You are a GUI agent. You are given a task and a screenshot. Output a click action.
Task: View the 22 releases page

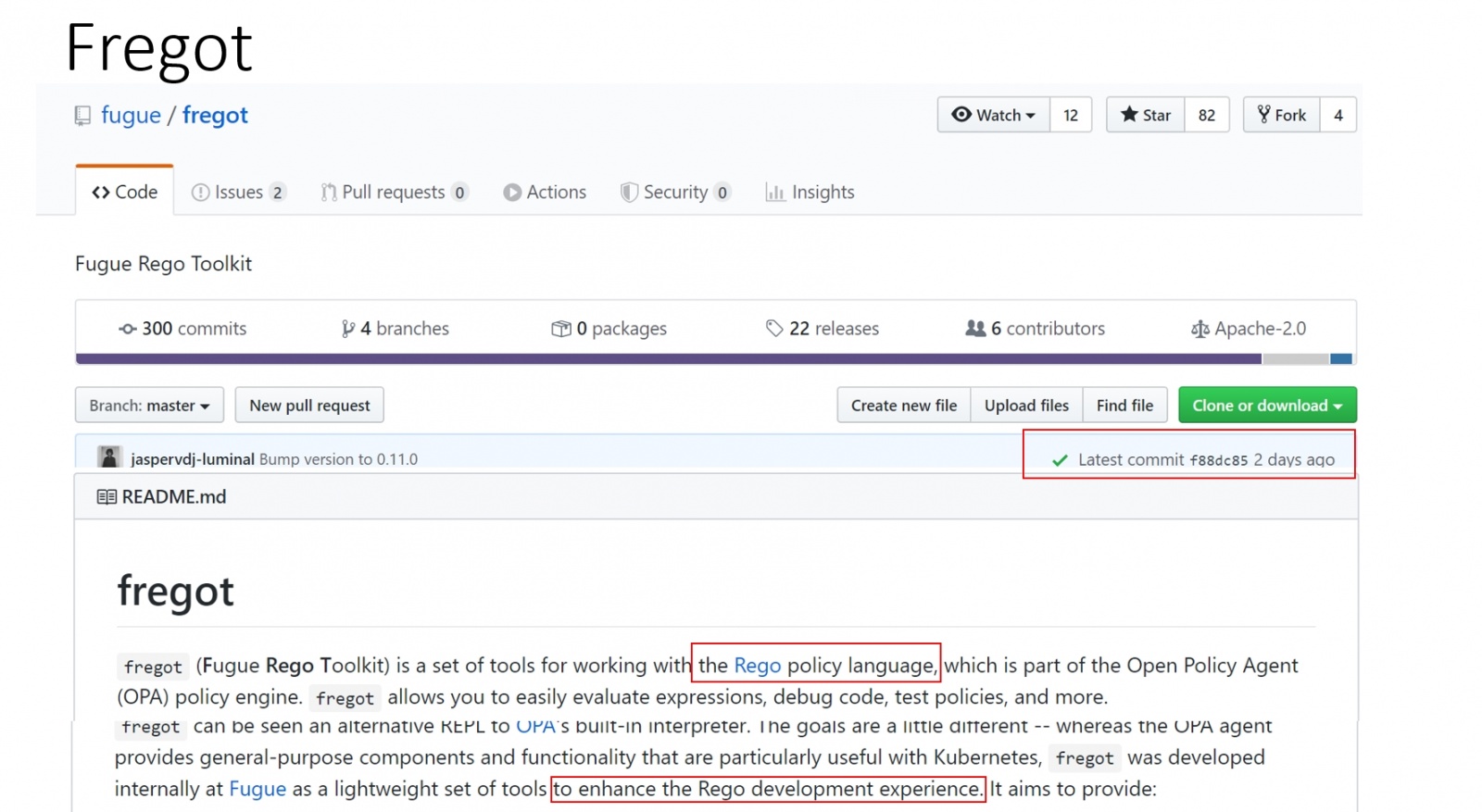(x=823, y=329)
